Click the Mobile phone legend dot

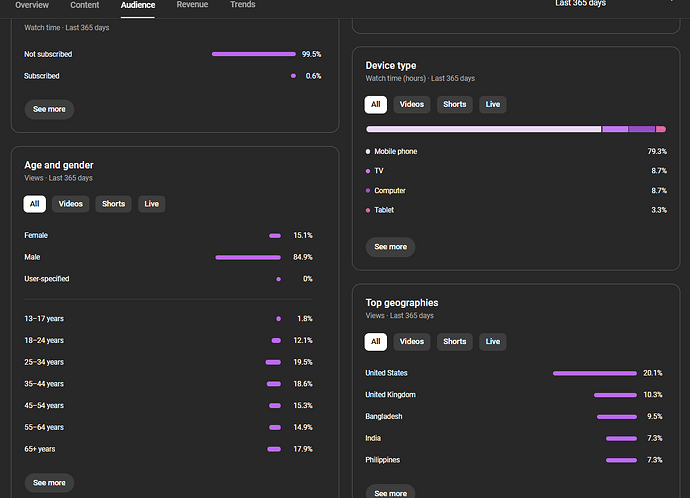(368, 151)
